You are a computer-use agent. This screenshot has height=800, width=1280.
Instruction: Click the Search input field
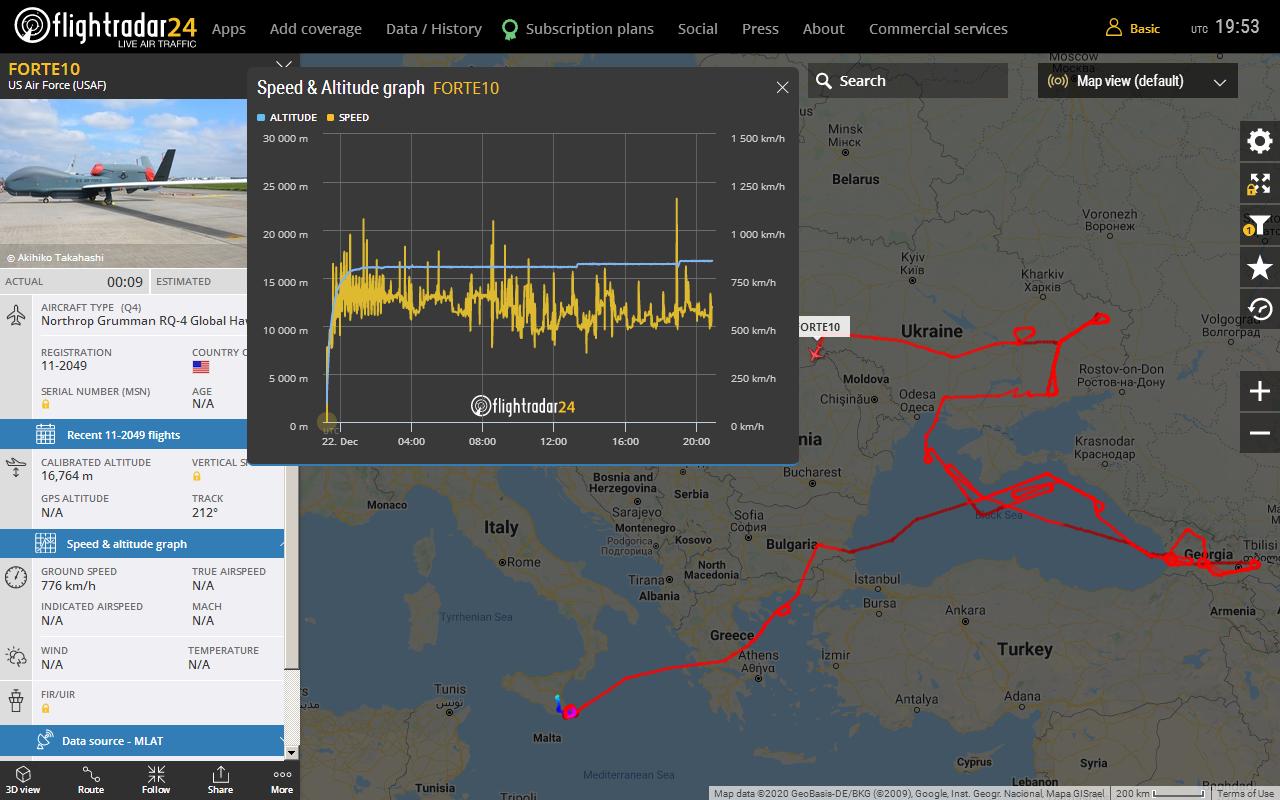tap(908, 81)
